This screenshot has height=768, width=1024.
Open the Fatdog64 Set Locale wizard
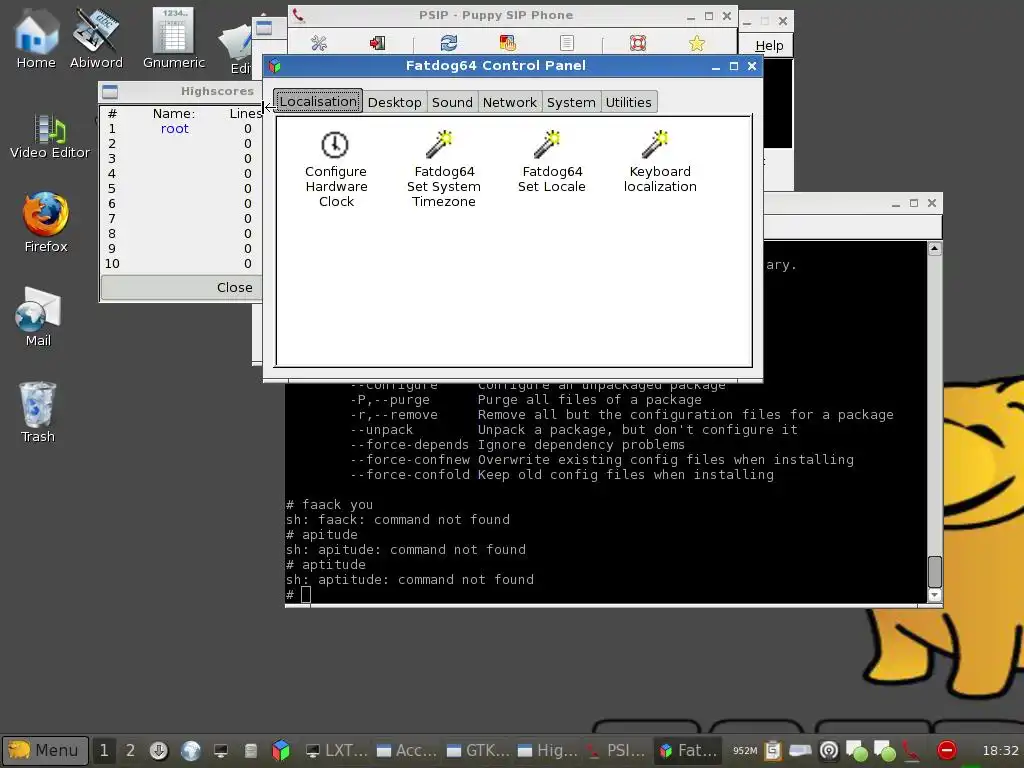(552, 163)
